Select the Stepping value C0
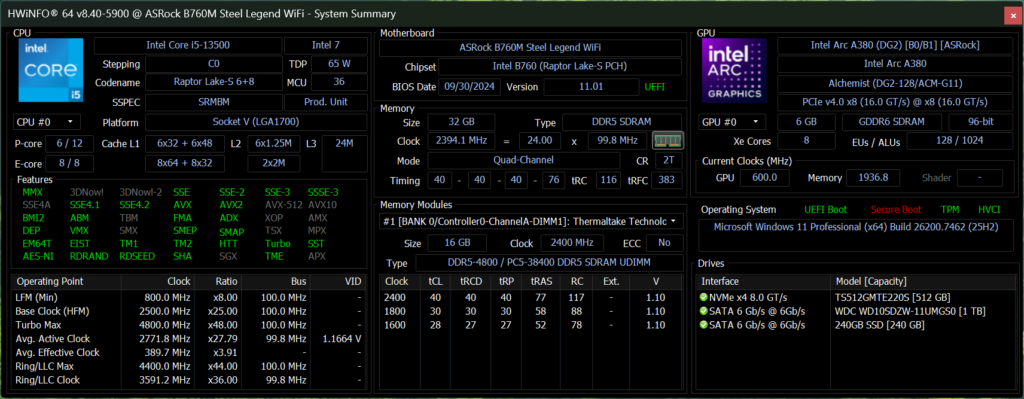Image resolution: width=1024 pixels, height=399 pixels. pos(214,65)
